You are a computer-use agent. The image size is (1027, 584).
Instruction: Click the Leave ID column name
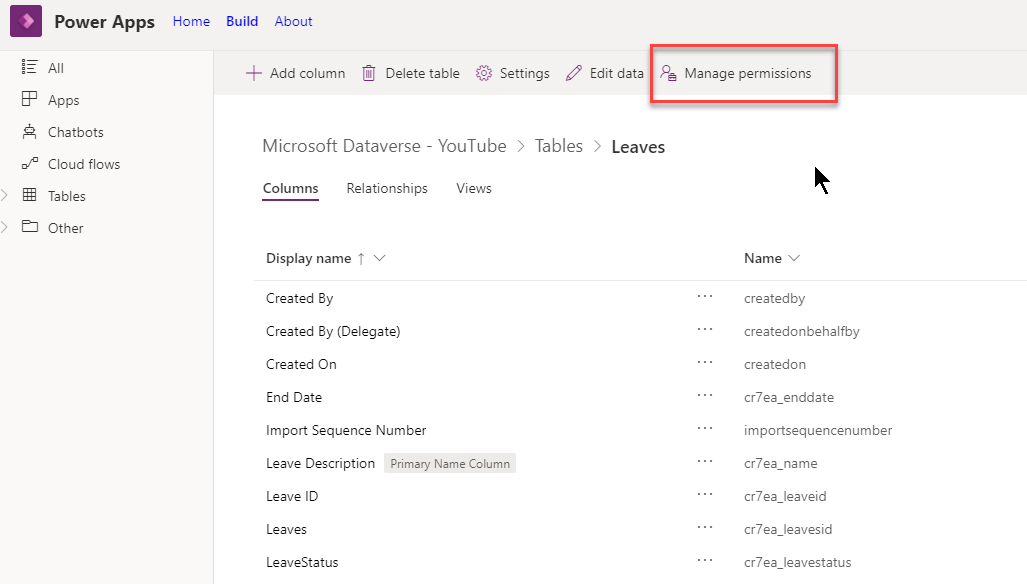tap(292, 496)
